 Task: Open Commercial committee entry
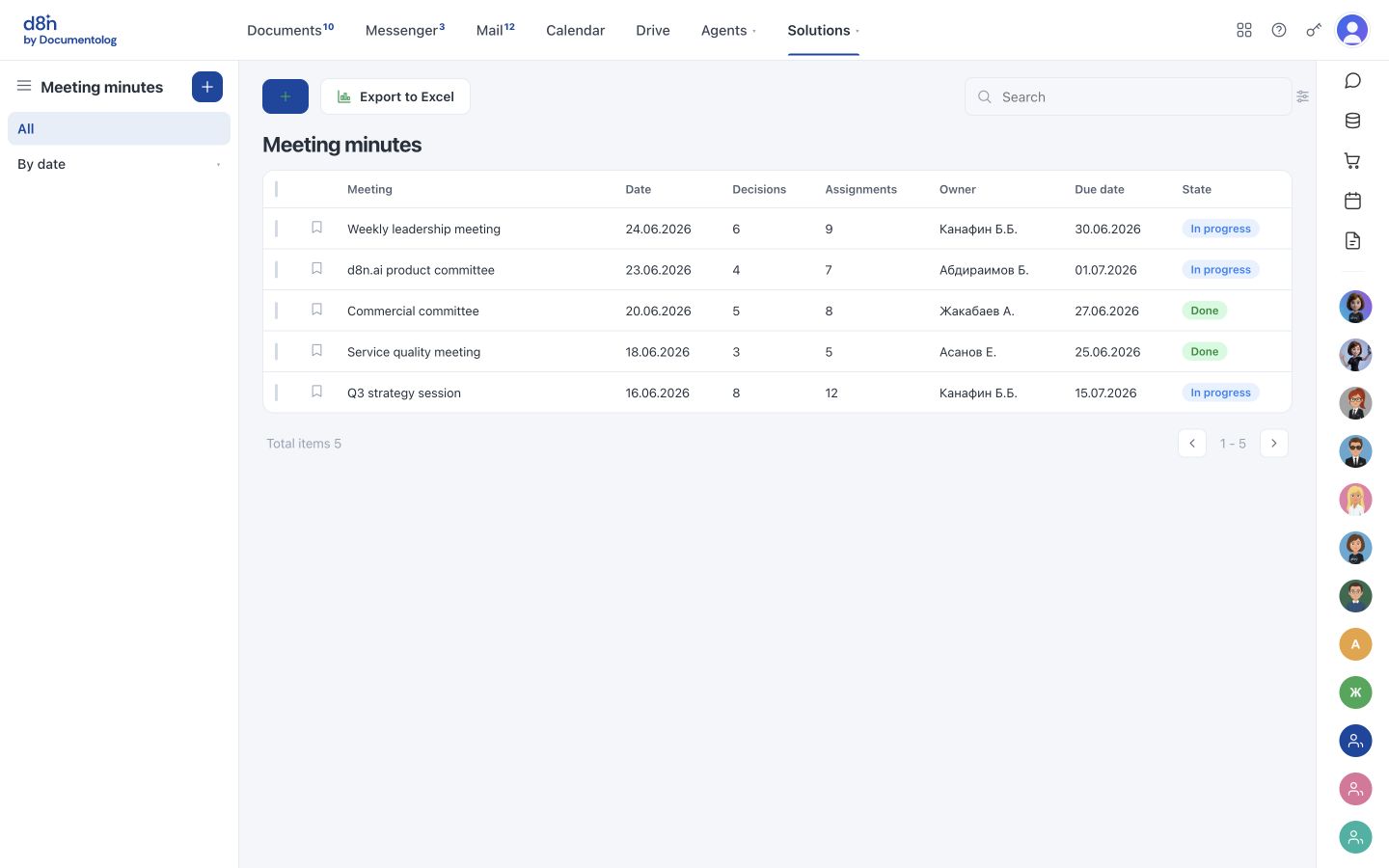click(413, 311)
